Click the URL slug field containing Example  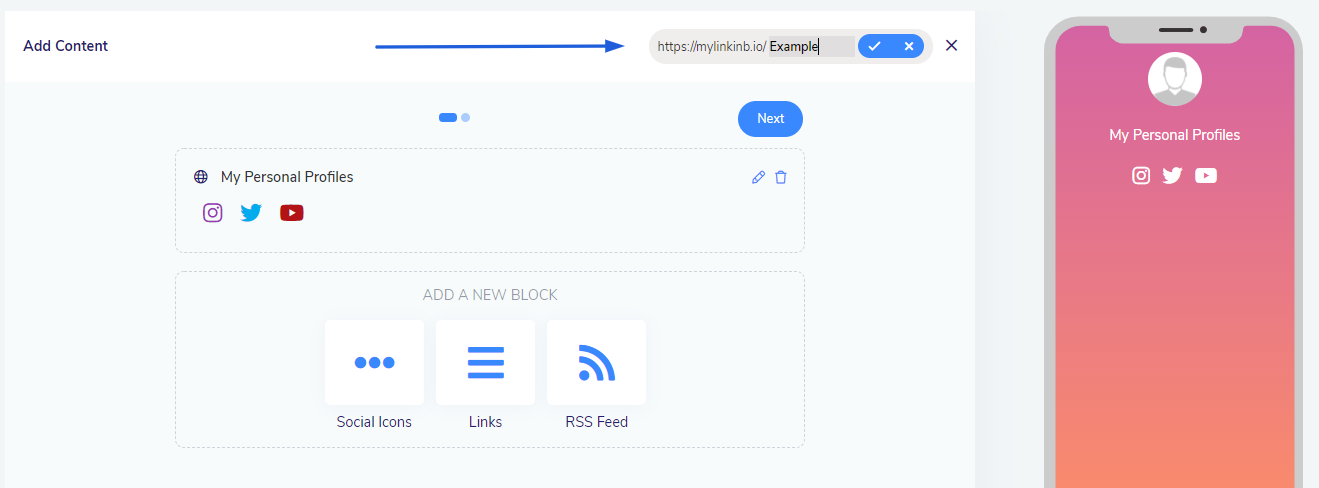(810, 46)
